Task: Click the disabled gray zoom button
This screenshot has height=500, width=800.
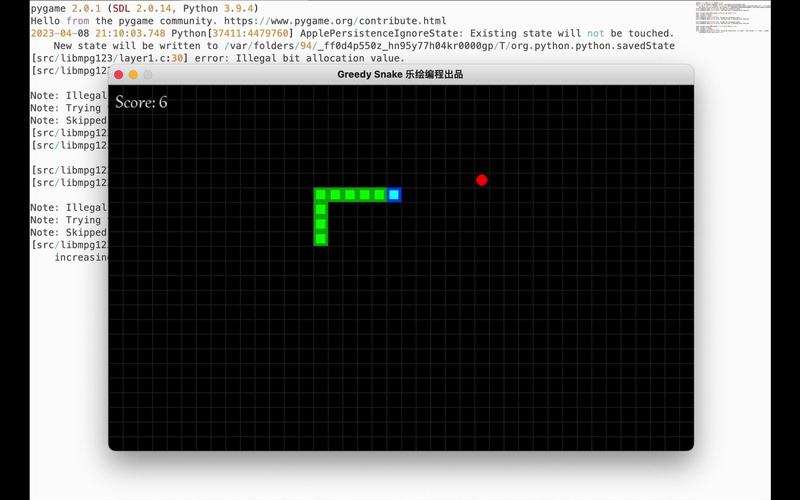Action: [147, 75]
